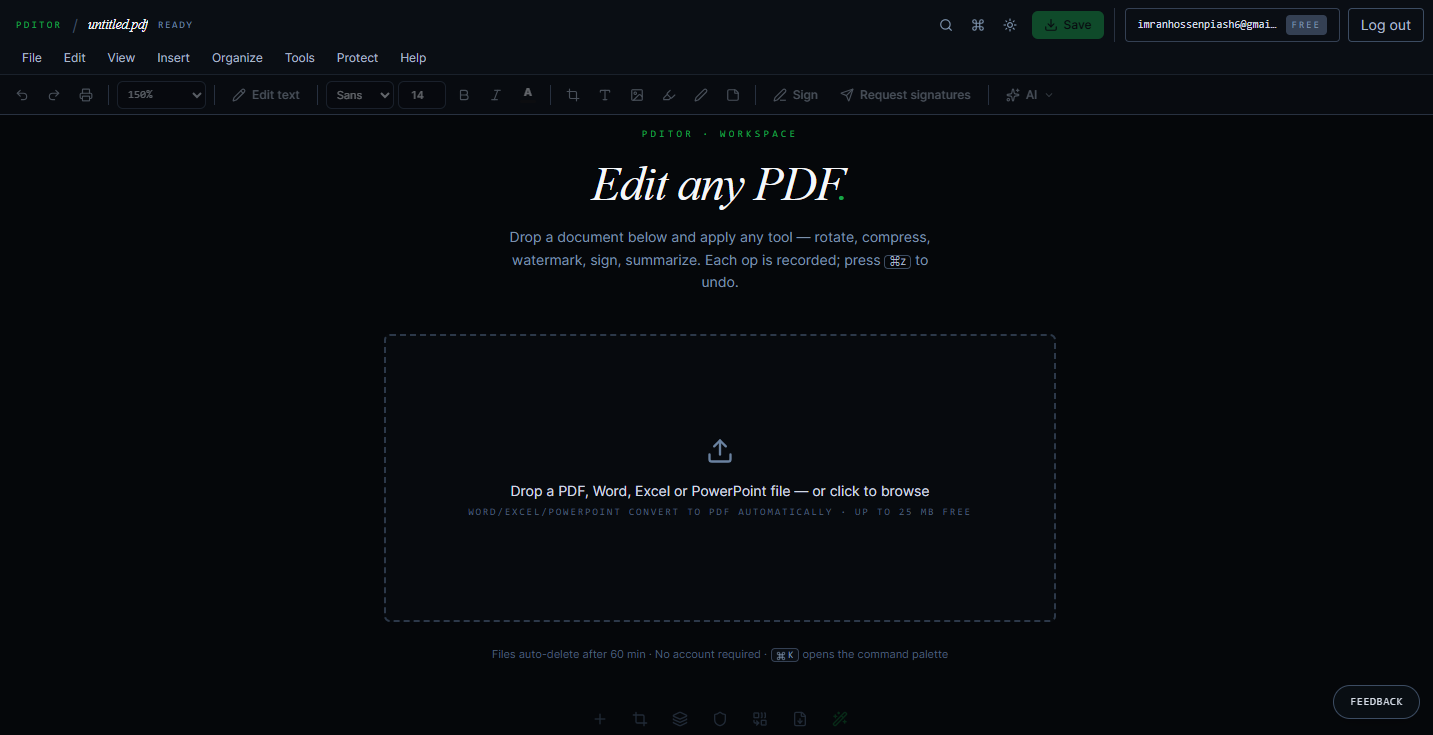Open the 150% zoom dropdown

coord(161,95)
